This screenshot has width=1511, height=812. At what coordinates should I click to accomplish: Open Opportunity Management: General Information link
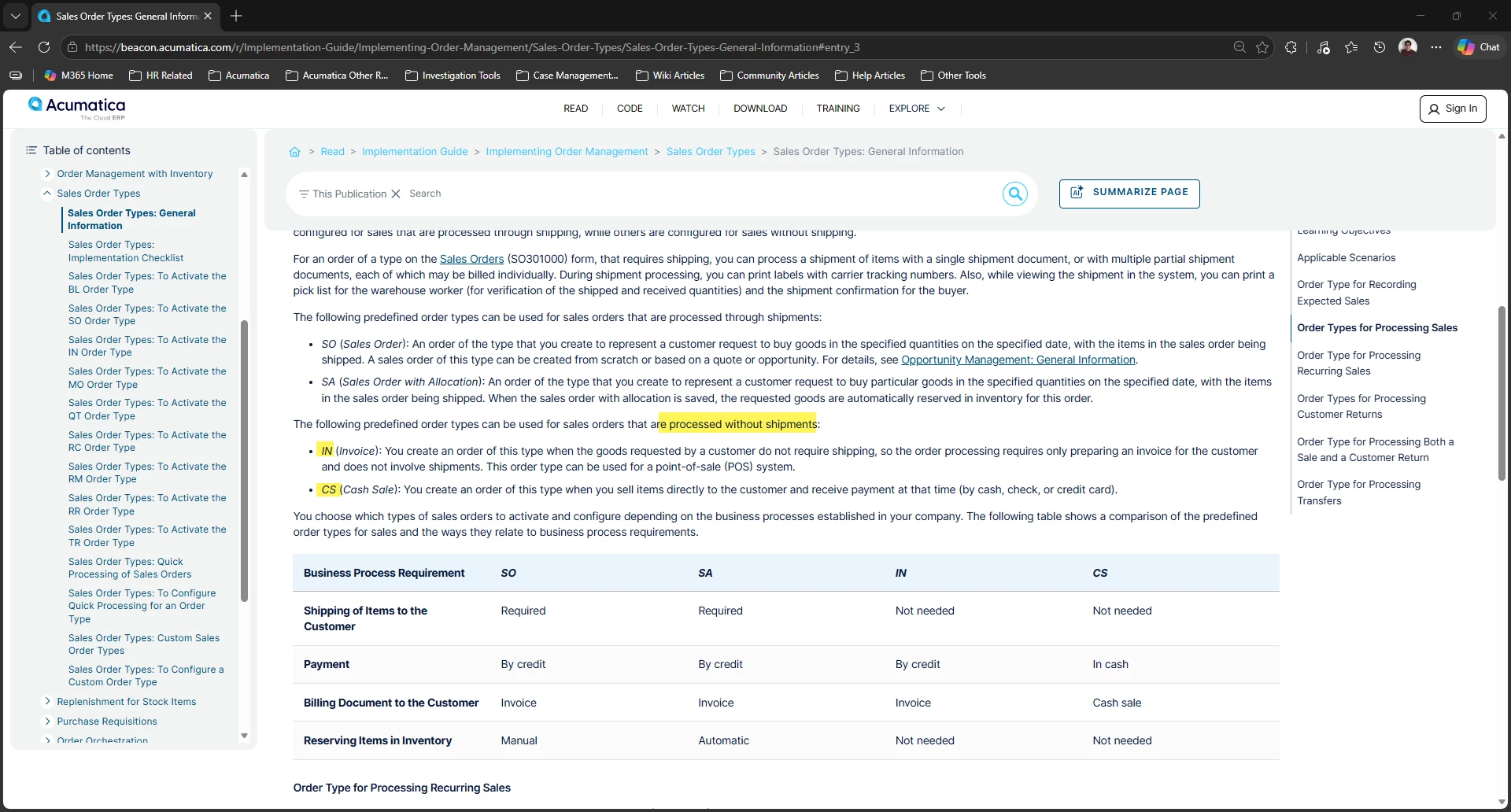point(1018,360)
